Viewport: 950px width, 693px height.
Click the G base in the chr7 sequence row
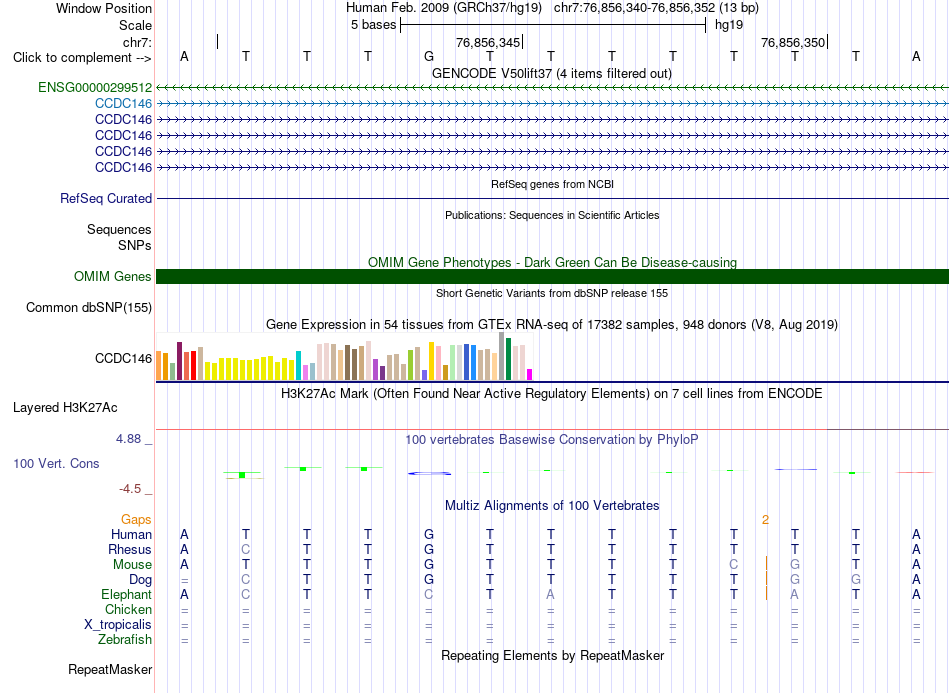(x=429, y=57)
